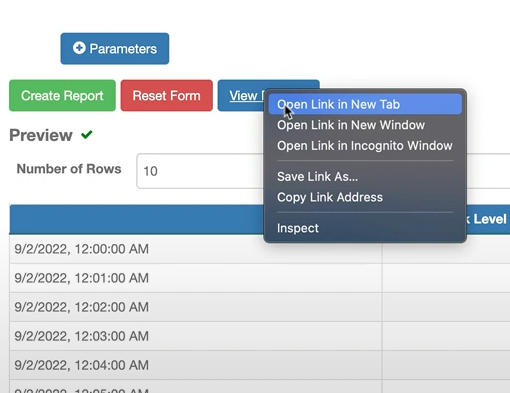
Task: Click the plus icon in Parameters
Action: tap(79, 48)
